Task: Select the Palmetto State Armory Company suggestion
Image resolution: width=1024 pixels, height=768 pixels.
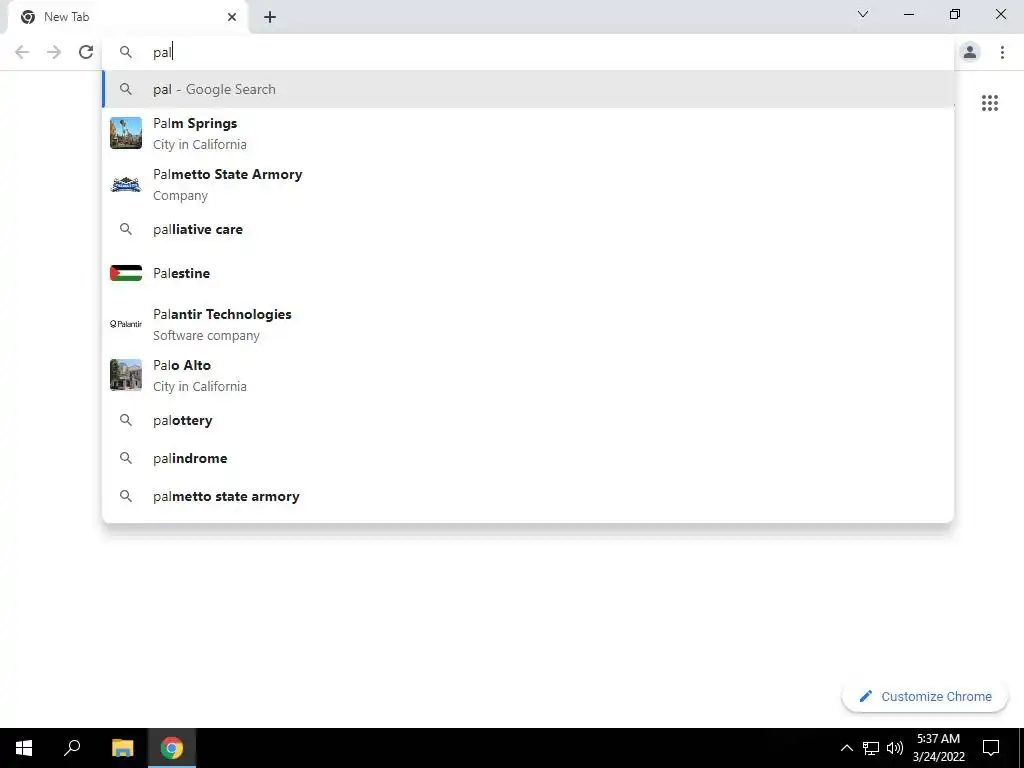Action: pos(528,184)
